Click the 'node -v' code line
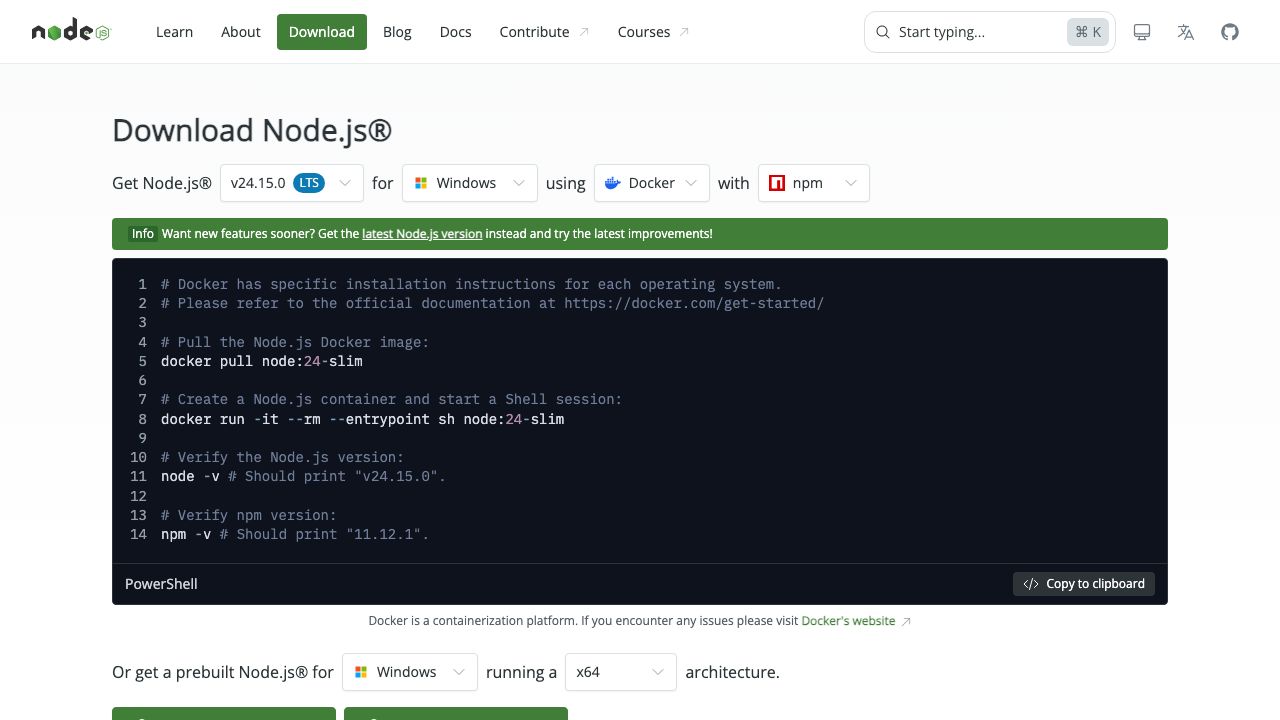The width and height of the screenshot is (1280, 720). click(x=303, y=476)
